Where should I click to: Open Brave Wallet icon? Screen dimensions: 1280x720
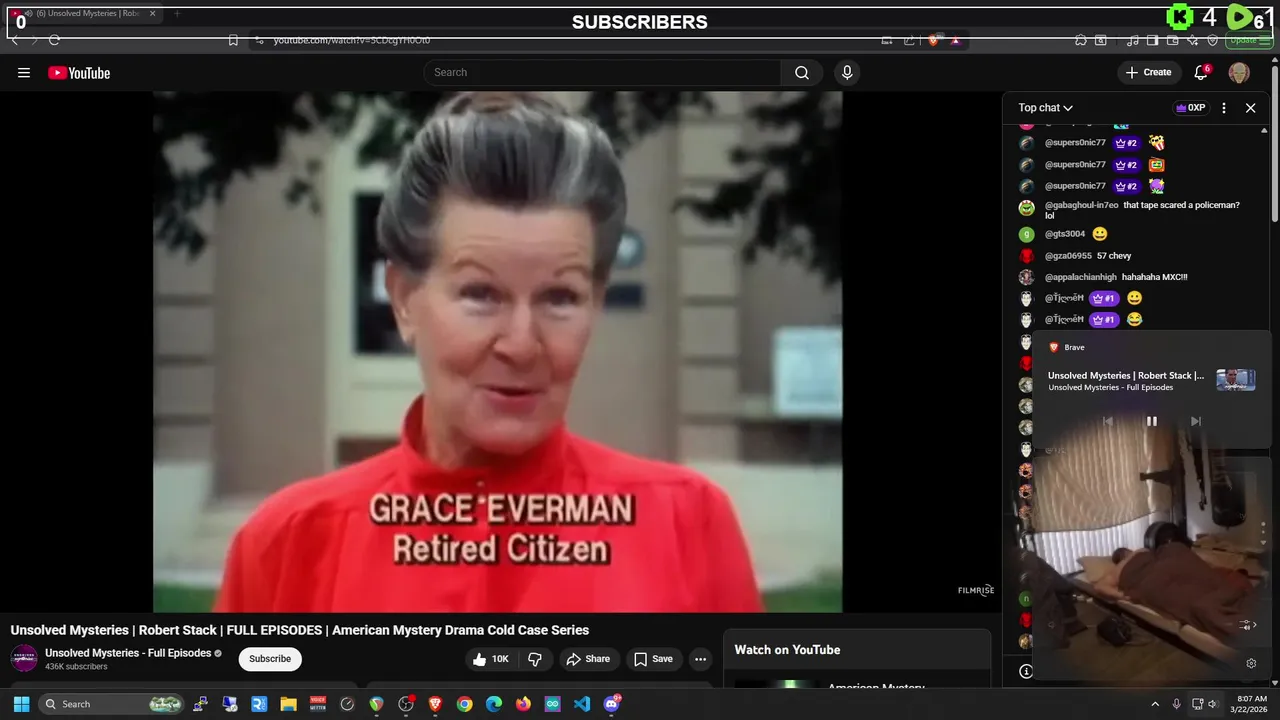(1172, 40)
